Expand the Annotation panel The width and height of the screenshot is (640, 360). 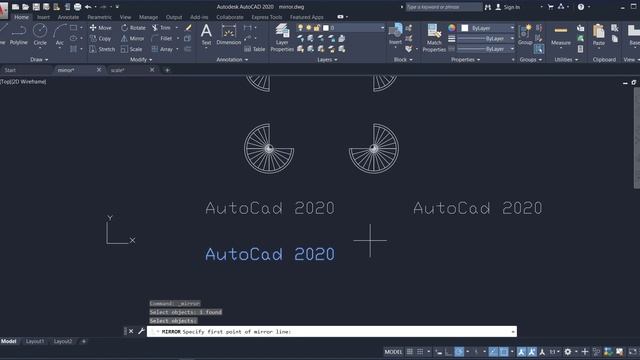coord(232,60)
